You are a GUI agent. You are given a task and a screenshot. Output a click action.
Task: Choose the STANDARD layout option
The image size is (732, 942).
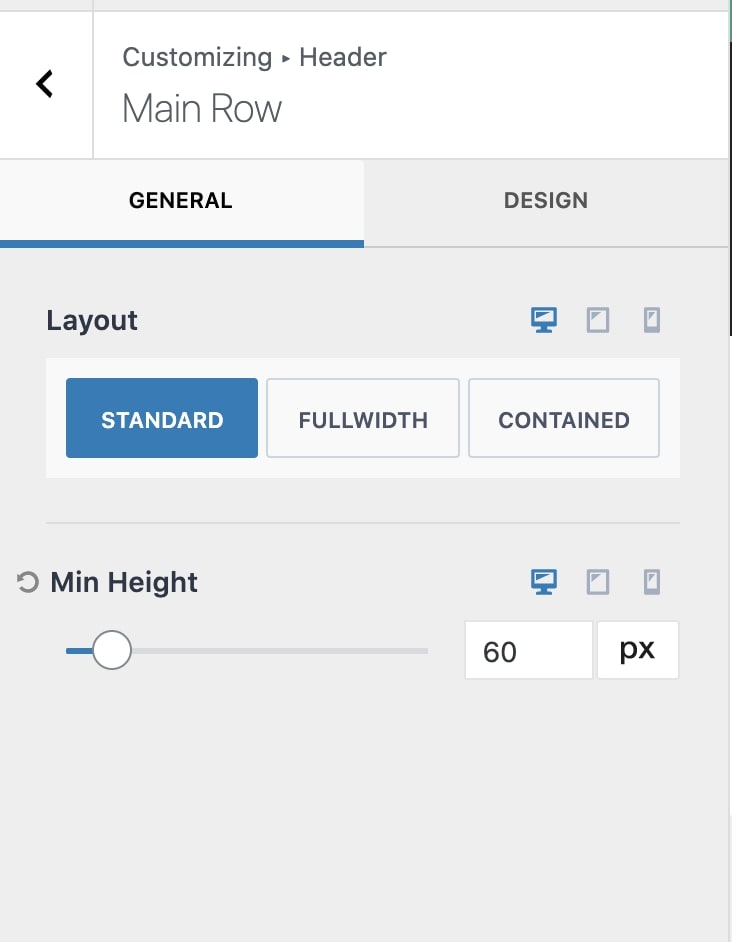click(162, 418)
